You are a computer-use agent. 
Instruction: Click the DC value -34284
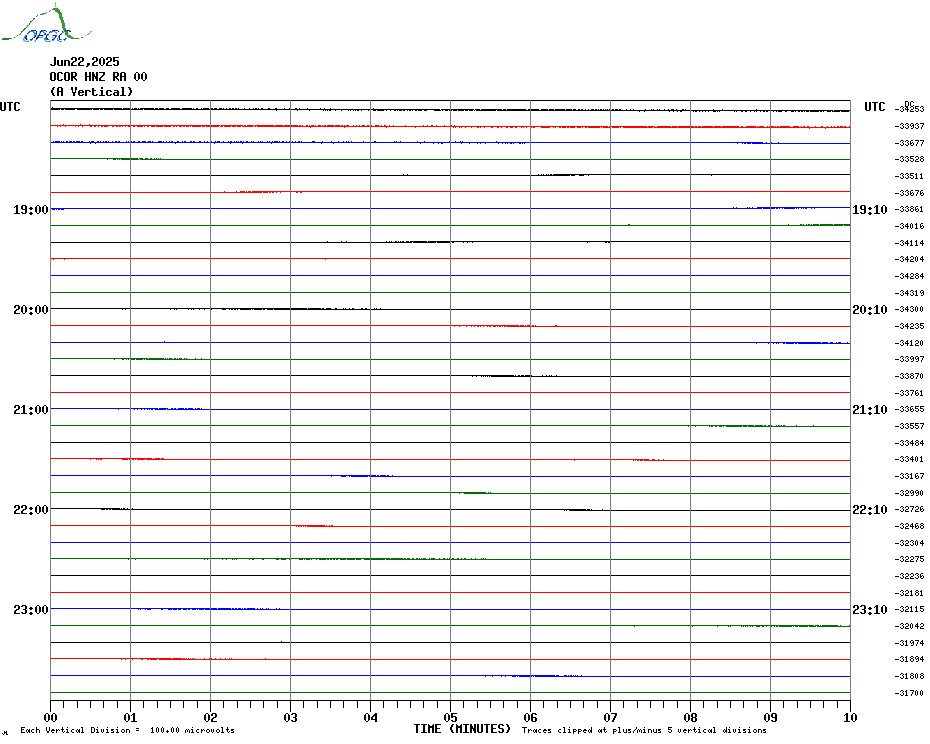click(909, 276)
